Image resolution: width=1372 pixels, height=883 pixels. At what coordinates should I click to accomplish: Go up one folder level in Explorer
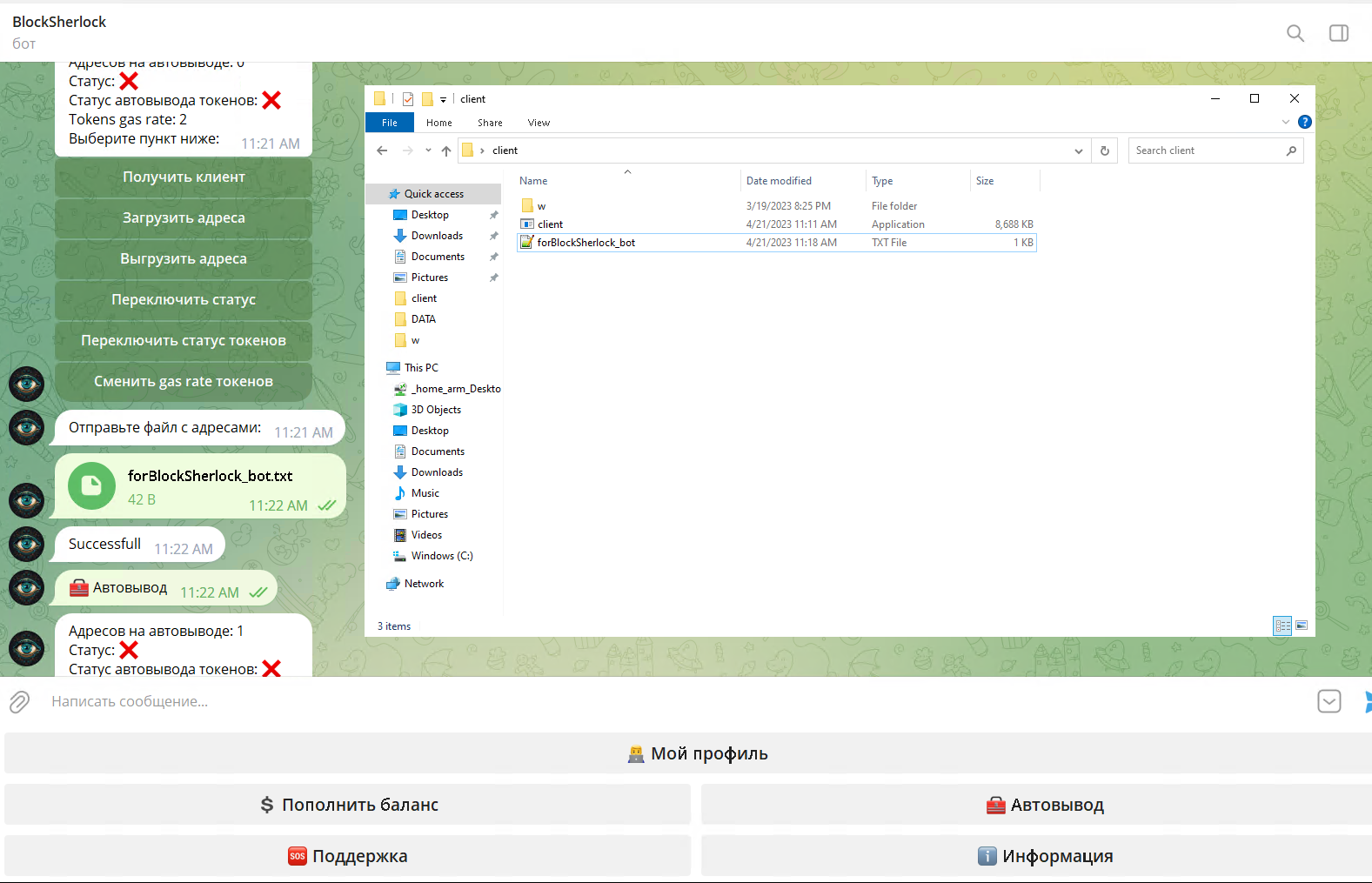(x=446, y=151)
